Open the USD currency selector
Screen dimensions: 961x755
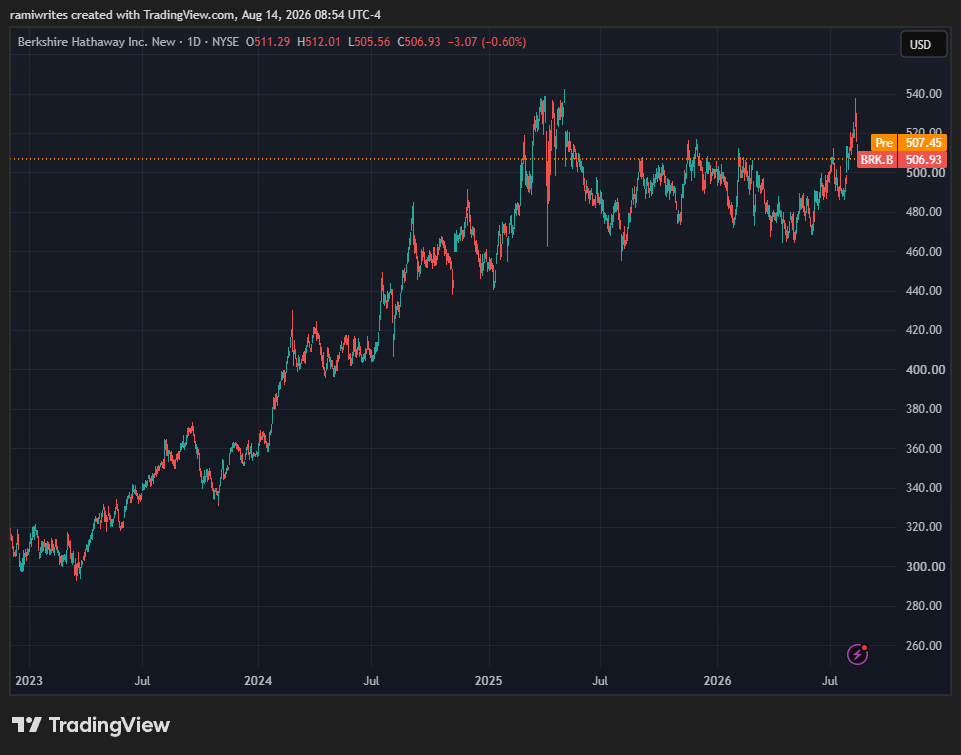click(x=924, y=45)
